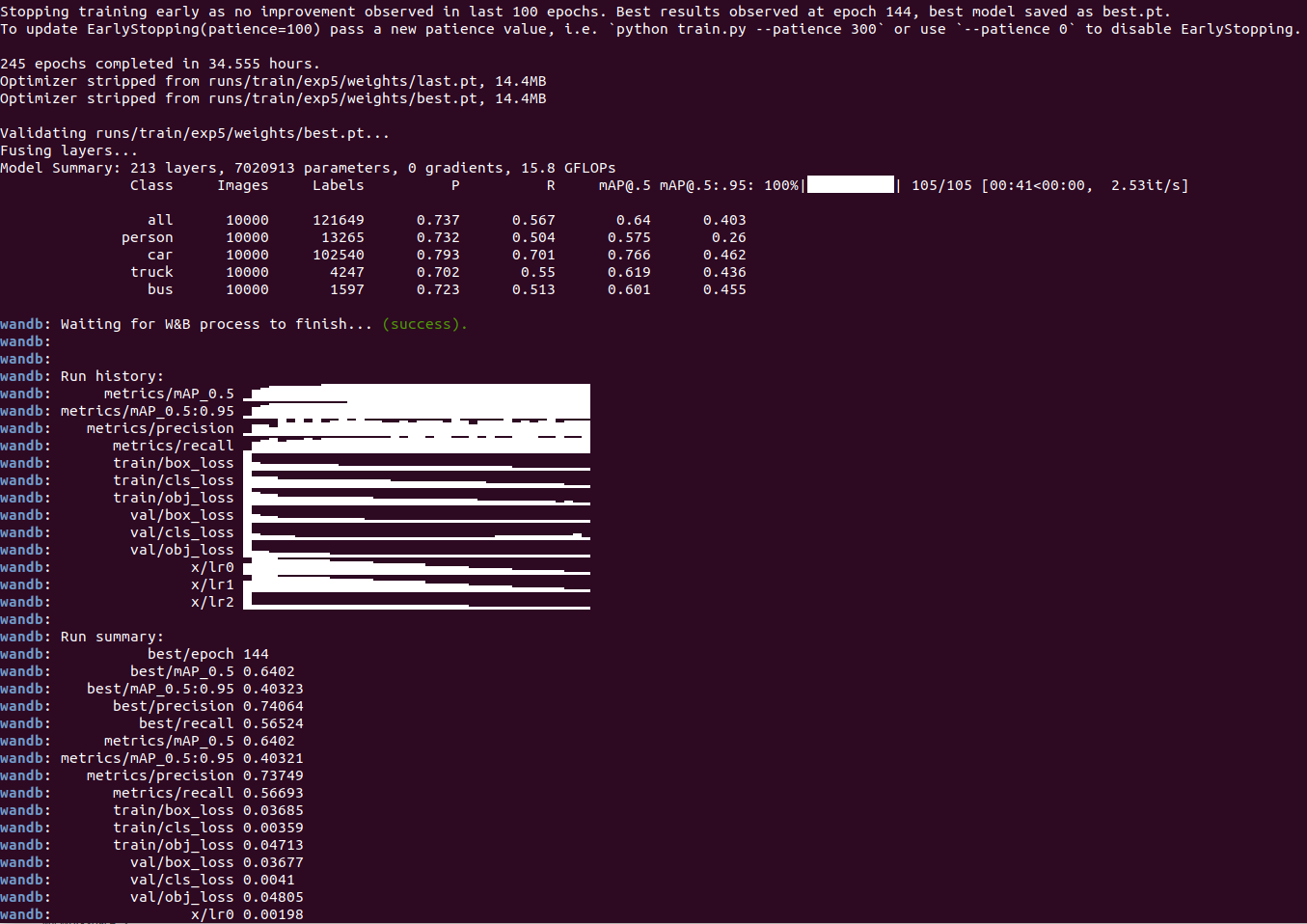Screen dimensions: 1307x924
Task: Click the 'best/epoch 144' summary line
Action: click(x=208, y=654)
